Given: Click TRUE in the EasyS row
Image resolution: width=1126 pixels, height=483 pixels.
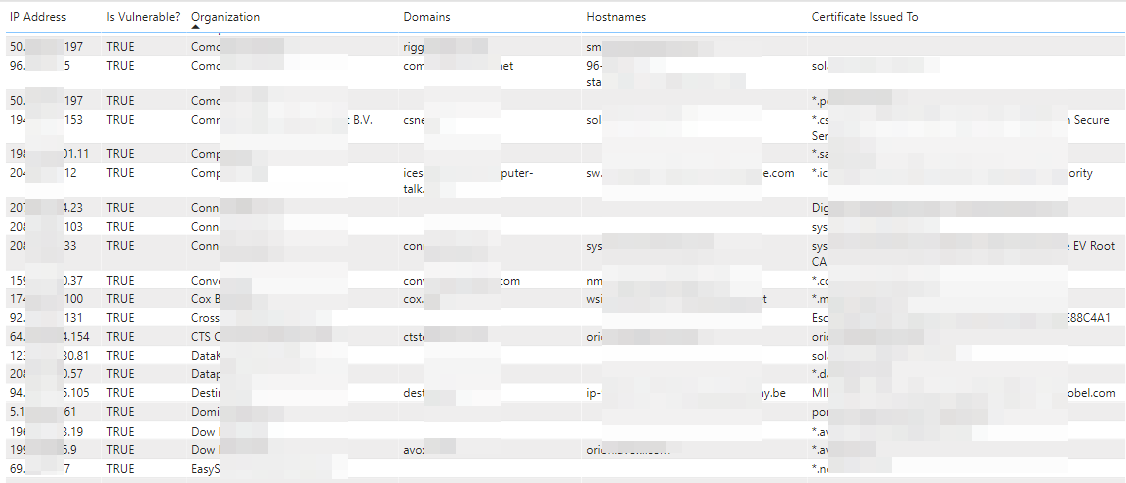Looking at the screenshot, I should click(x=121, y=469).
